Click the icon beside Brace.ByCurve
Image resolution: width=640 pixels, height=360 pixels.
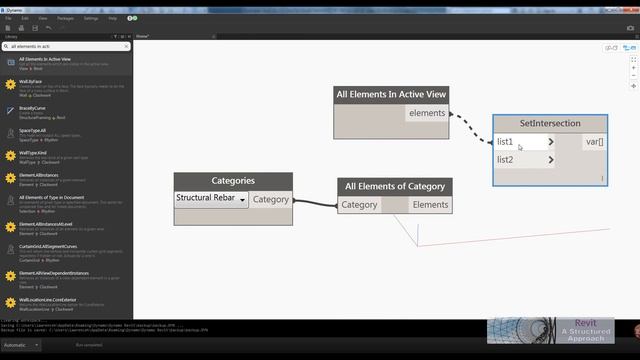(x=11, y=111)
